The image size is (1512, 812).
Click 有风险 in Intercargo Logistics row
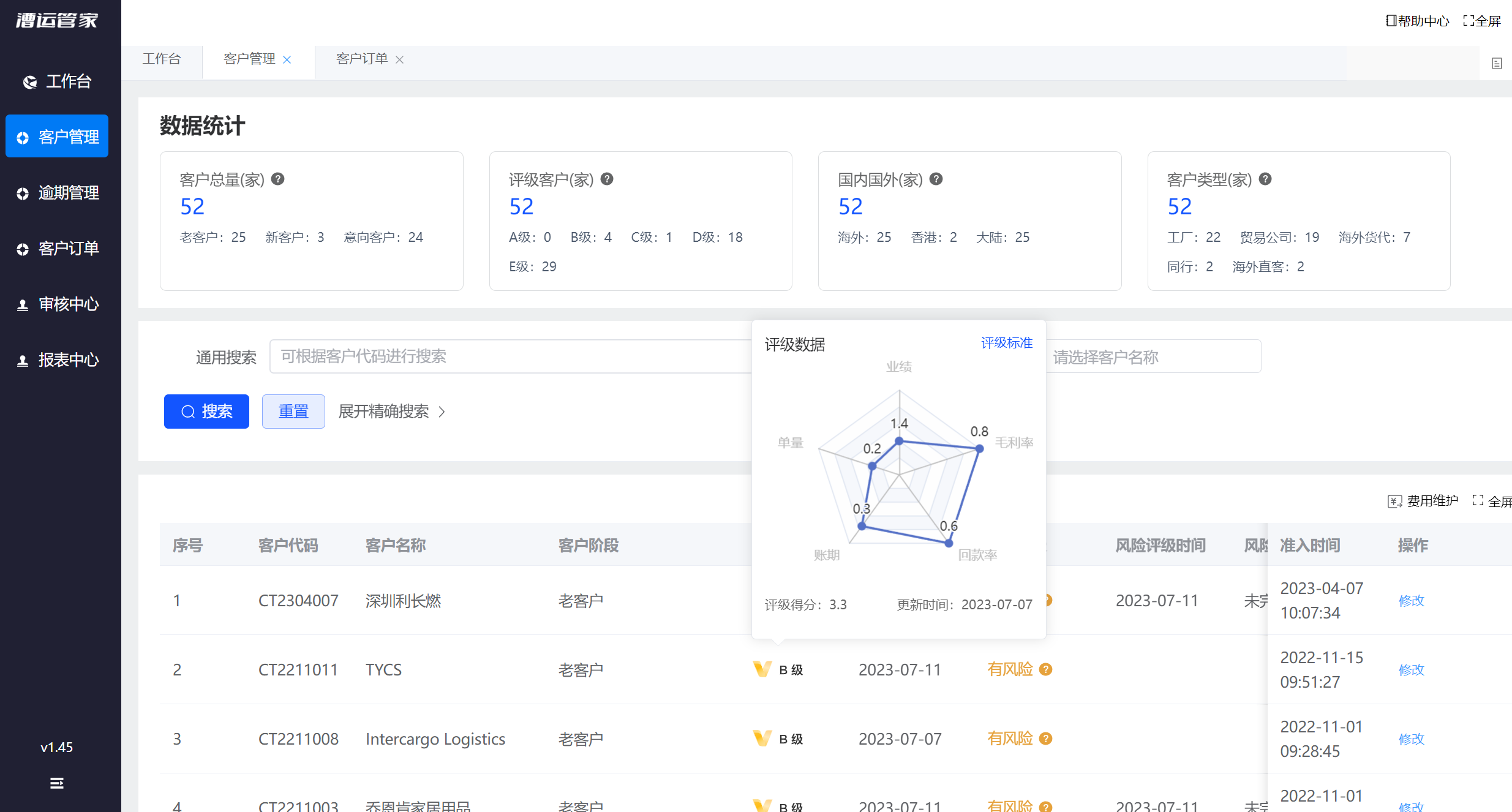pyautogui.click(x=1010, y=739)
